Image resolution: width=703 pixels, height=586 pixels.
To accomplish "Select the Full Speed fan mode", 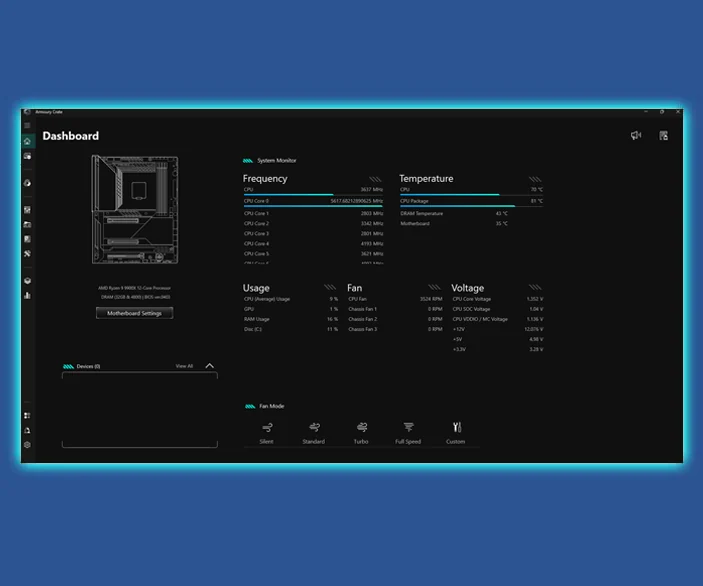I will pyautogui.click(x=408, y=433).
